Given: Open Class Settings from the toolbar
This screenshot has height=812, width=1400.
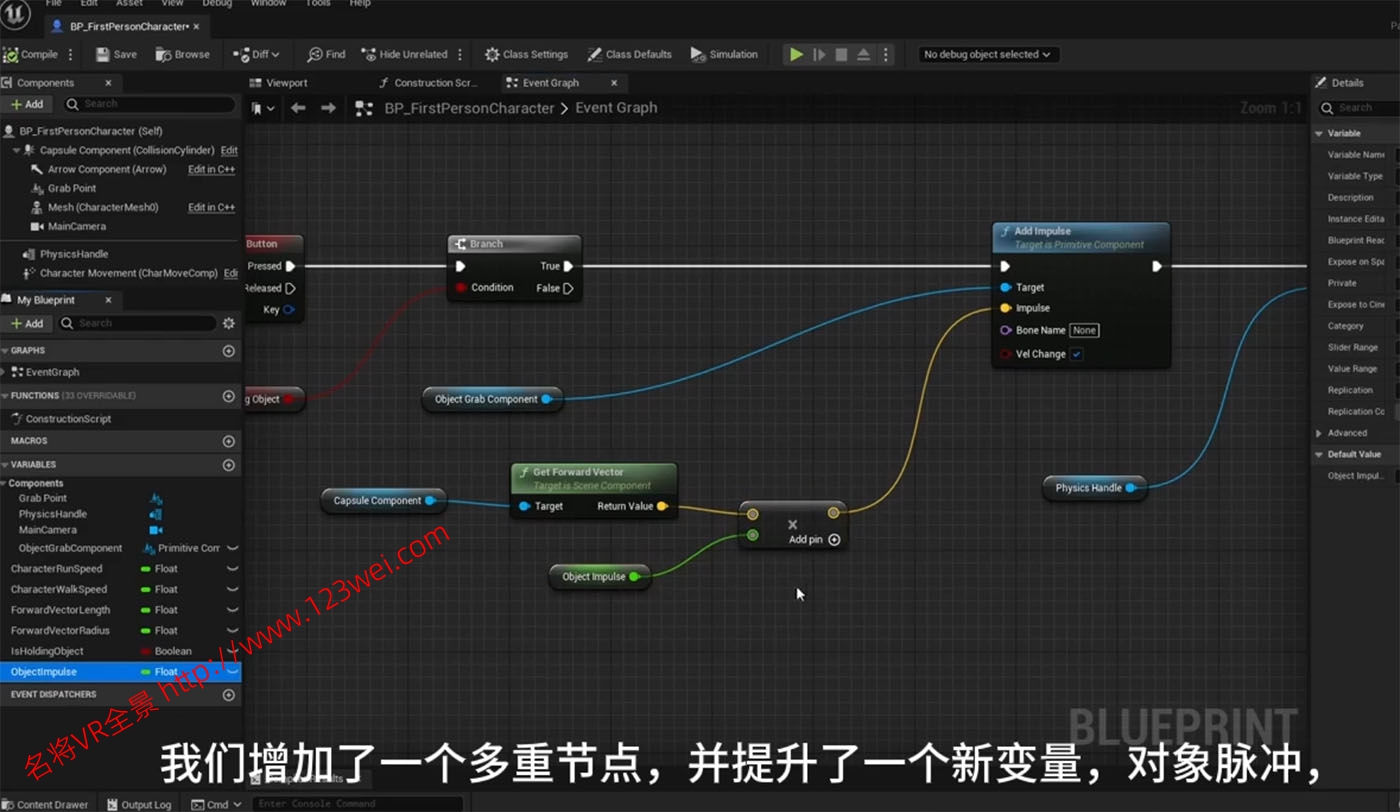Looking at the screenshot, I should tap(526, 55).
